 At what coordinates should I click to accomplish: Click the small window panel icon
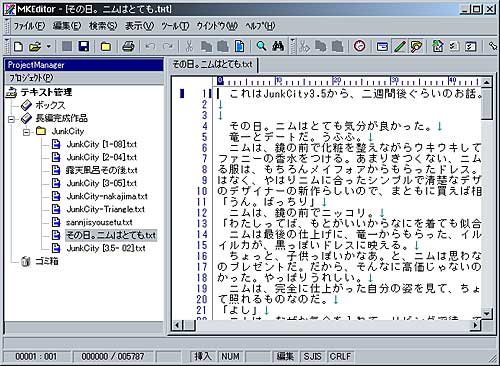382,46
